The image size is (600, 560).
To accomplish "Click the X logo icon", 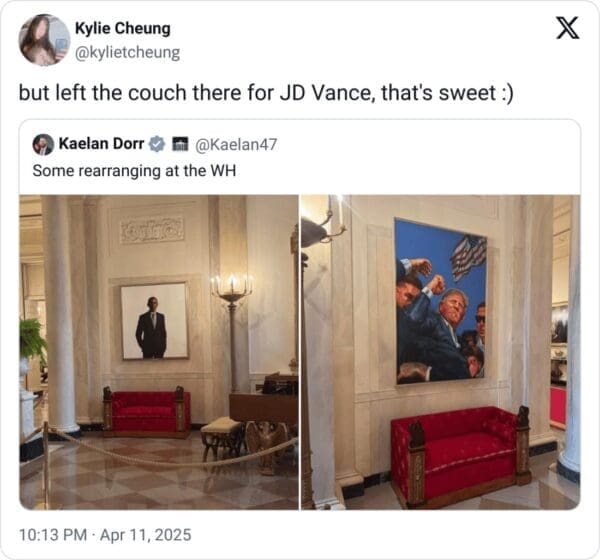I will (x=567, y=28).
